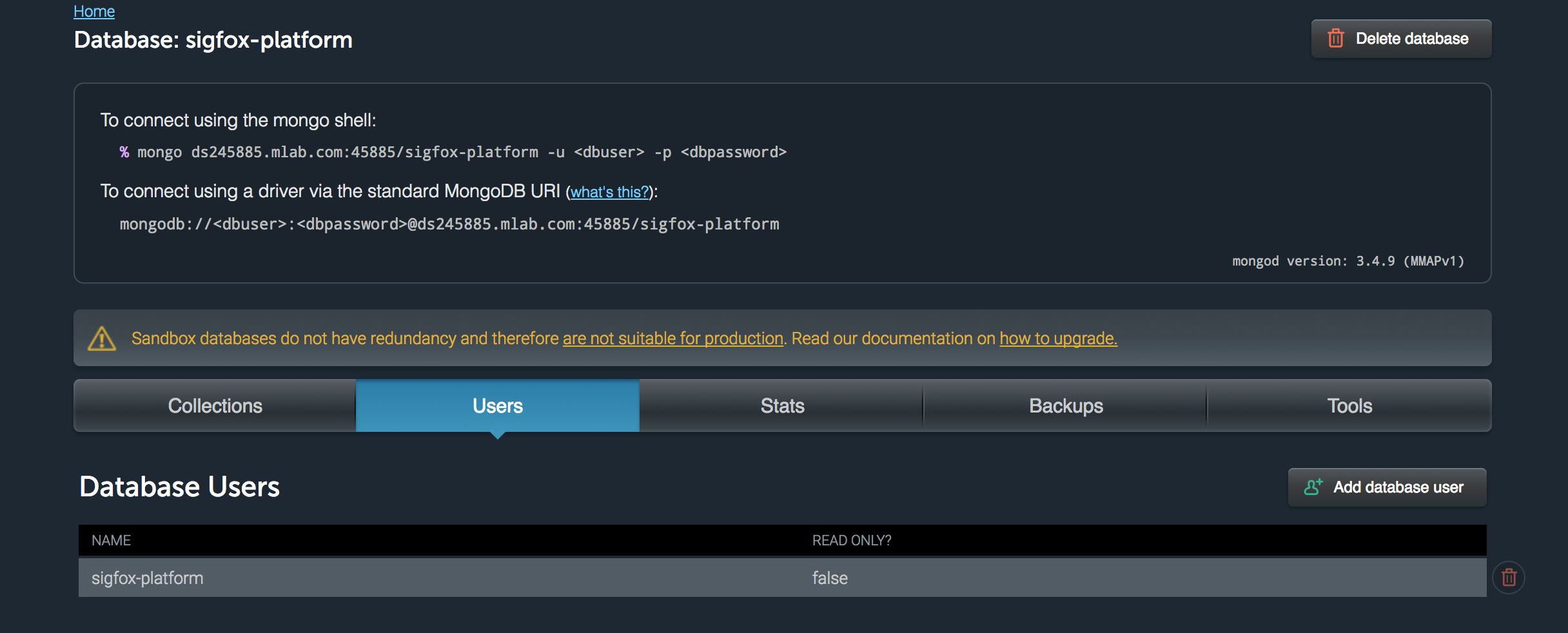The width and height of the screenshot is (1568, 633).
Task: Click the "false" read-only value
Action: 830,578
